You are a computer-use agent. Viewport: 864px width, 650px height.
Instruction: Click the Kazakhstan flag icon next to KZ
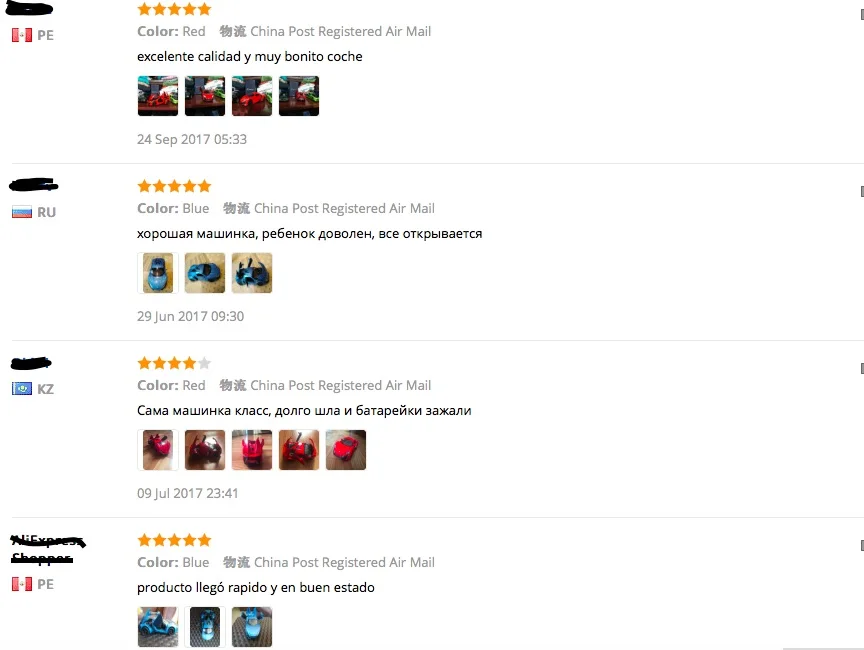coord(21,389)
